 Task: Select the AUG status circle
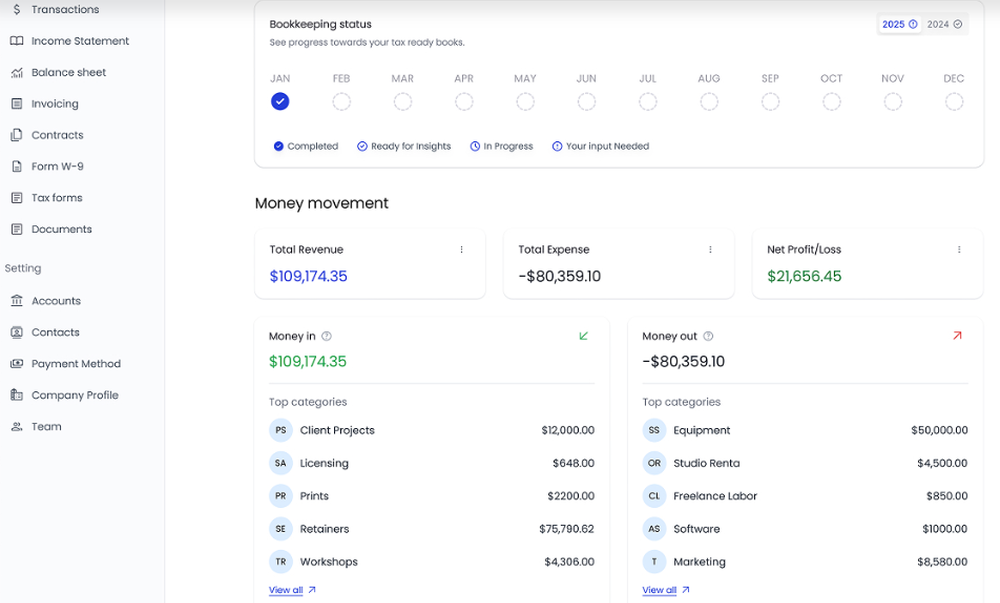click(x=709, y=101)
